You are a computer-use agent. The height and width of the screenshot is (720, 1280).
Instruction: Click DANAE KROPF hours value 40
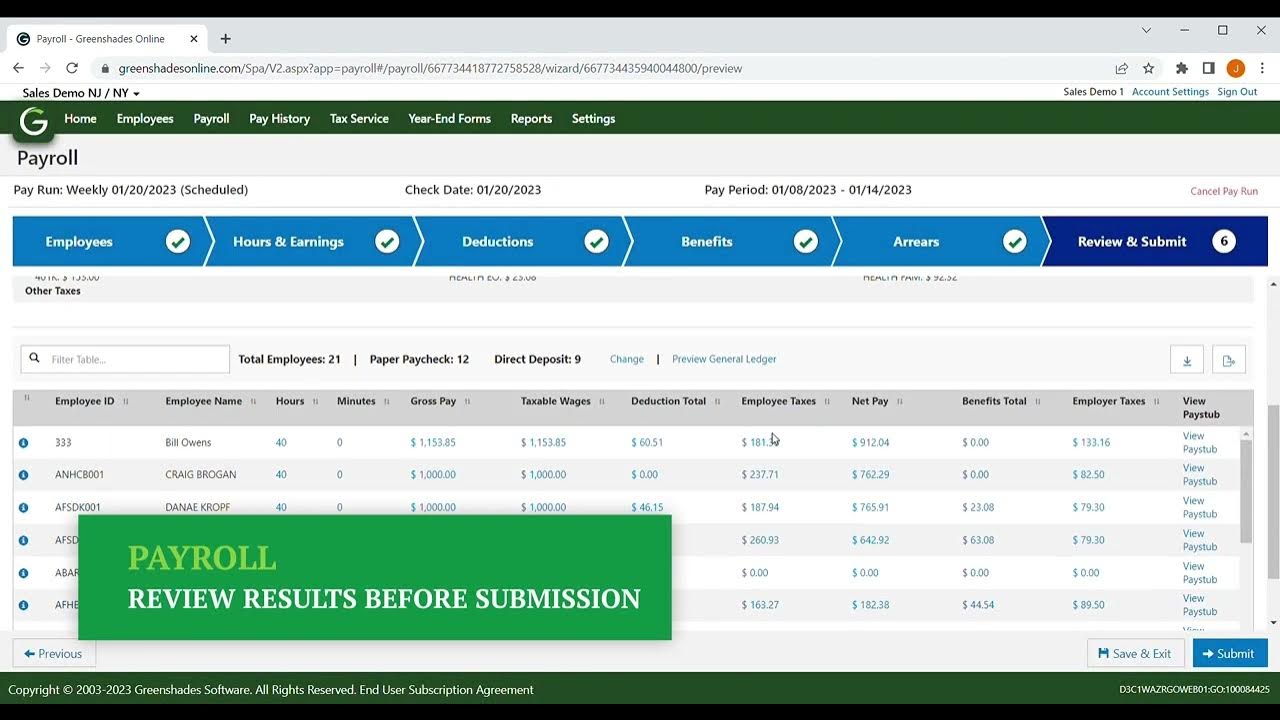281,508
